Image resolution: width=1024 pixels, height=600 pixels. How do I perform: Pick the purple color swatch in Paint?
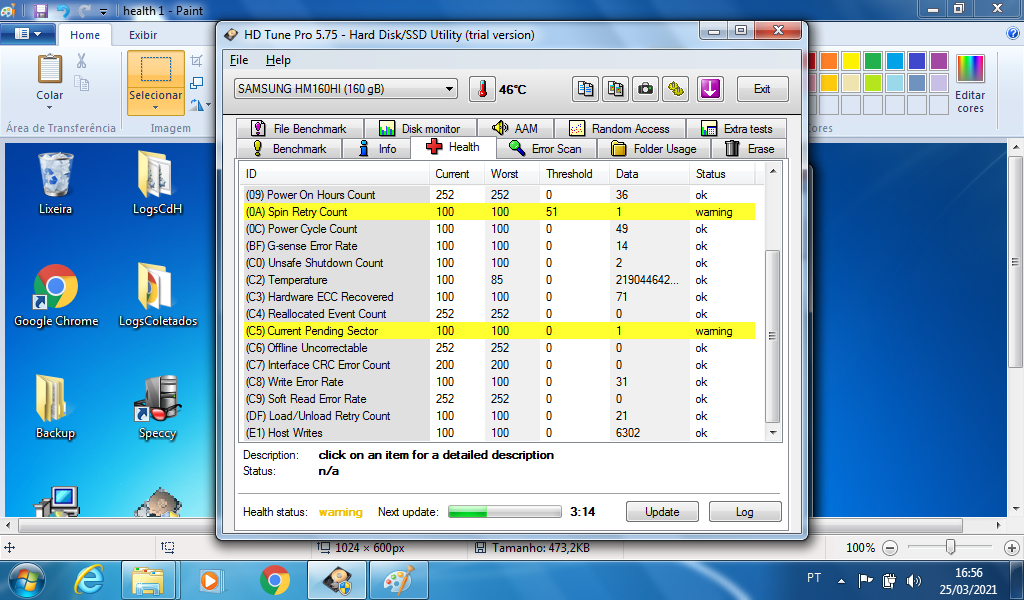click(938, 61)
